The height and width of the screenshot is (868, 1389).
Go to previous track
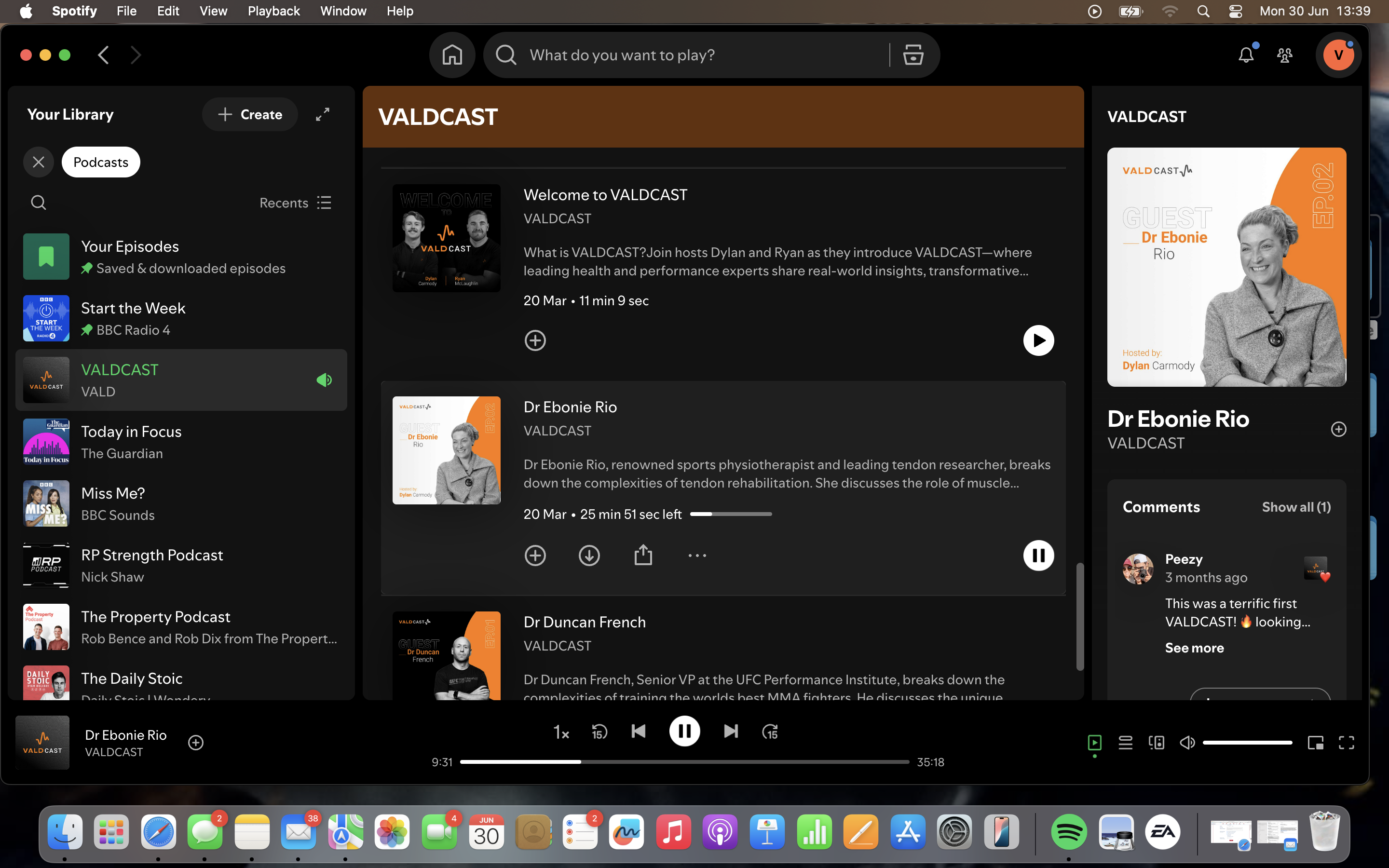click(x=638, y=731)
